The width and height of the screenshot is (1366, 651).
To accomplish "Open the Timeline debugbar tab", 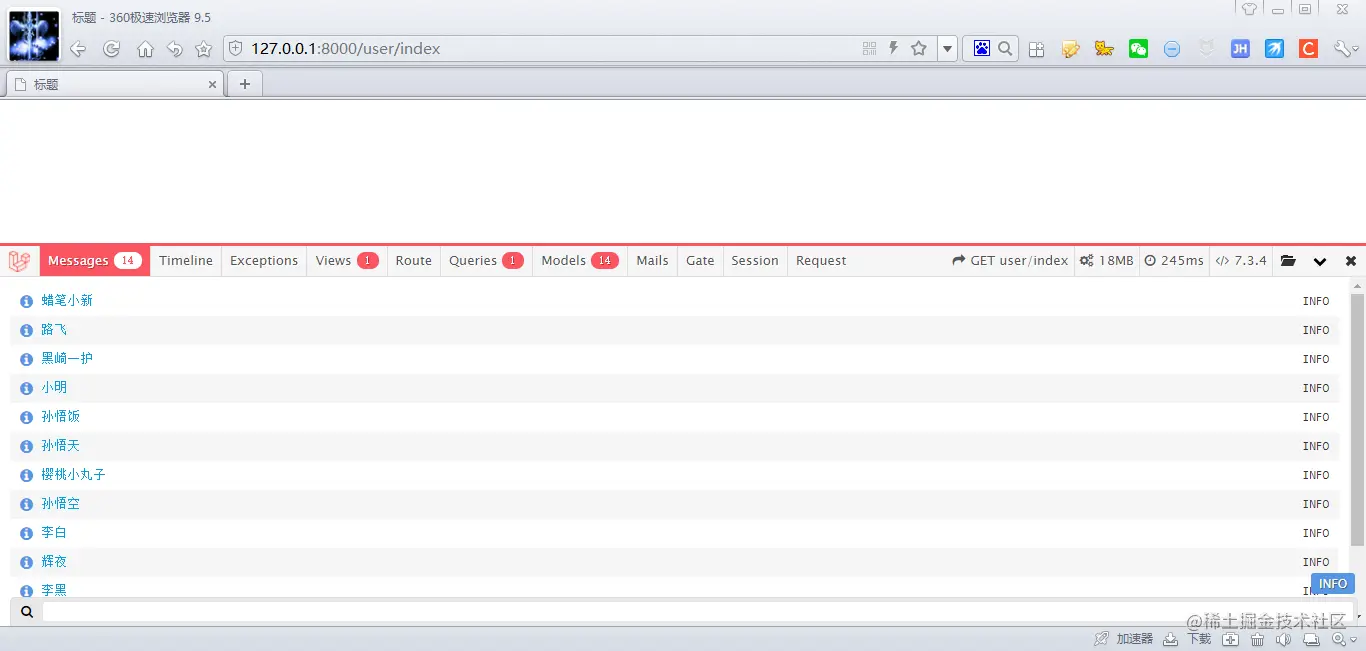I will pos(186,261).
